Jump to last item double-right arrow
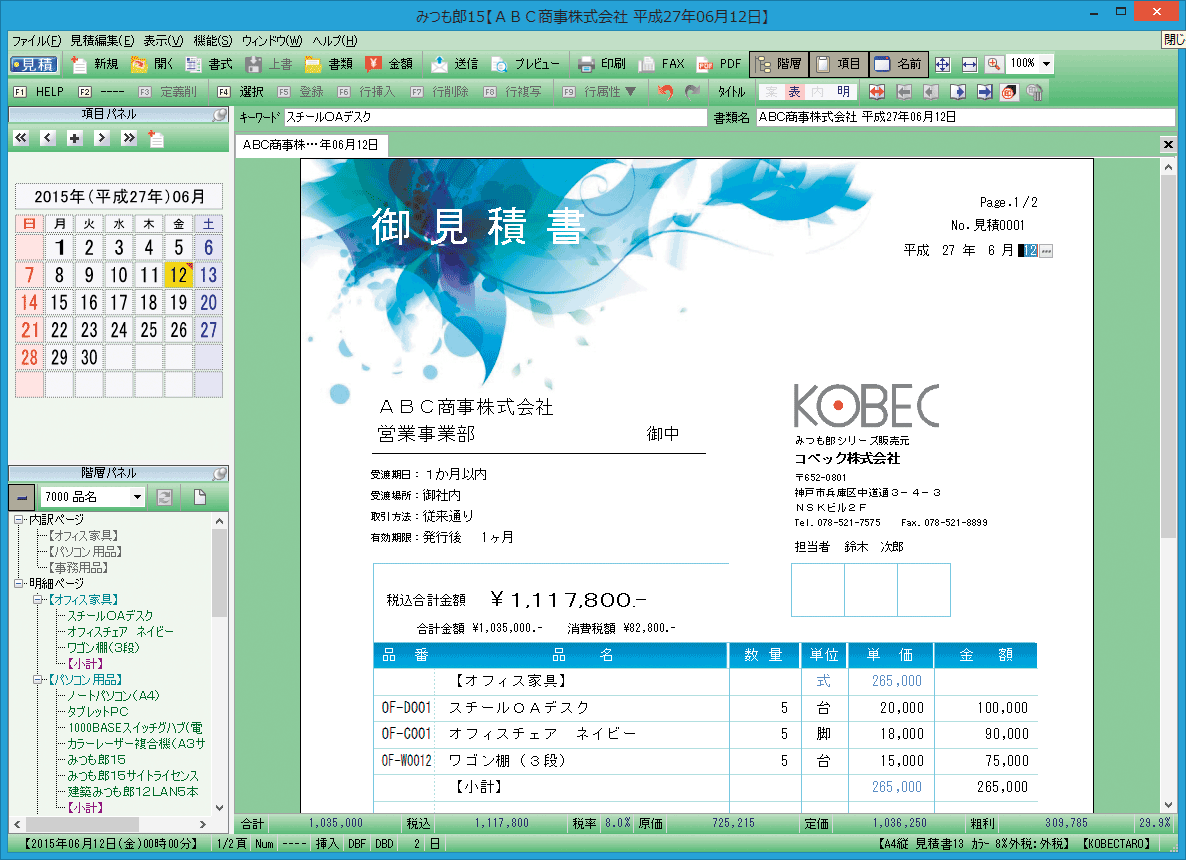This screenshot has height=860, width=1186. pos(129,138)
